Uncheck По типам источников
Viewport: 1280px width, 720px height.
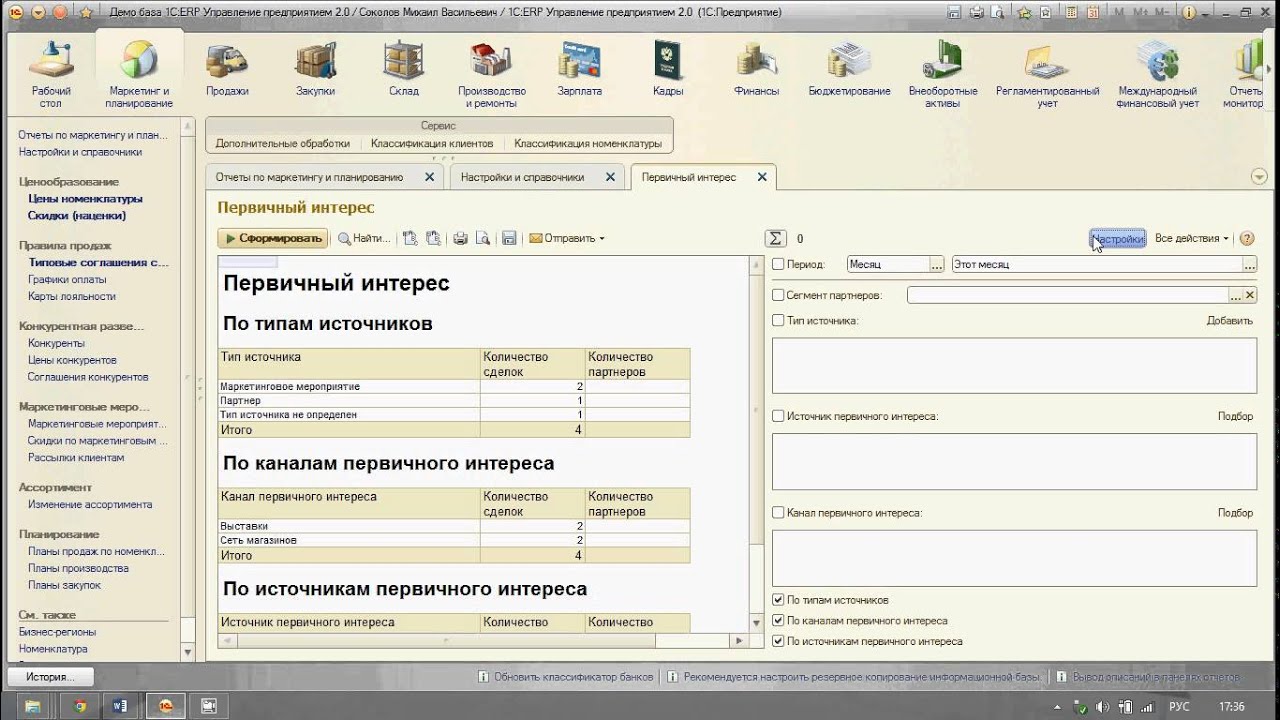(x=778, y=600)
